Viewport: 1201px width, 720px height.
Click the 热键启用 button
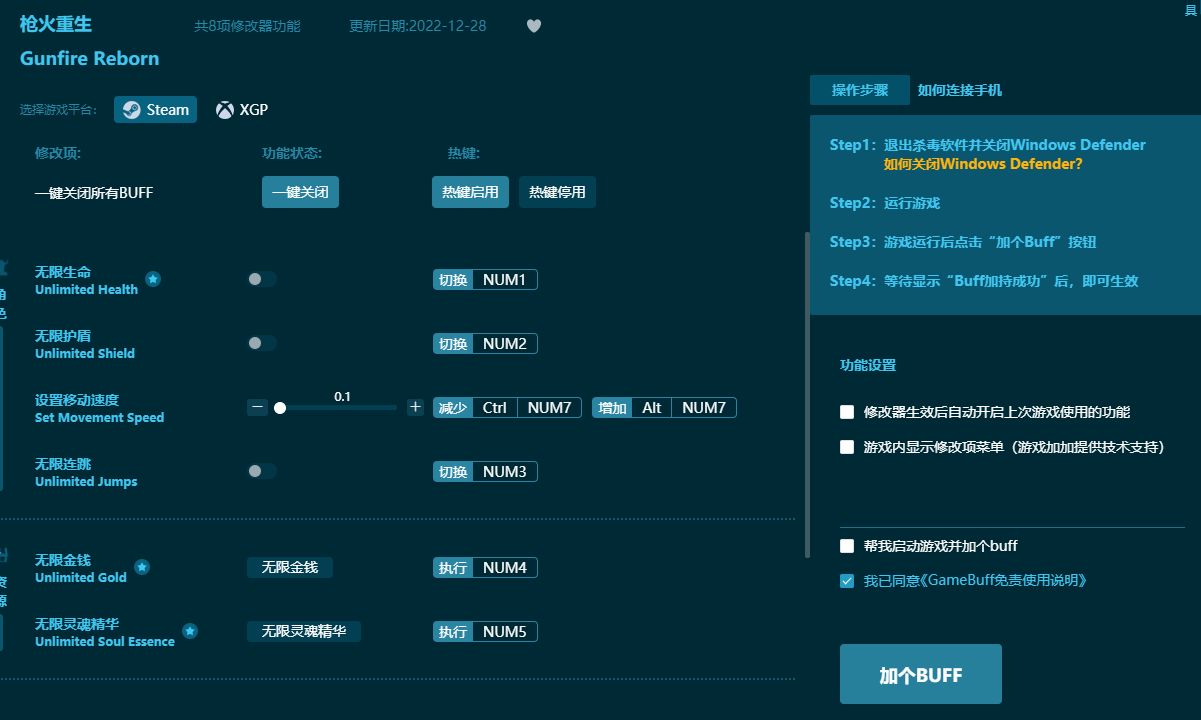[470, 192]
